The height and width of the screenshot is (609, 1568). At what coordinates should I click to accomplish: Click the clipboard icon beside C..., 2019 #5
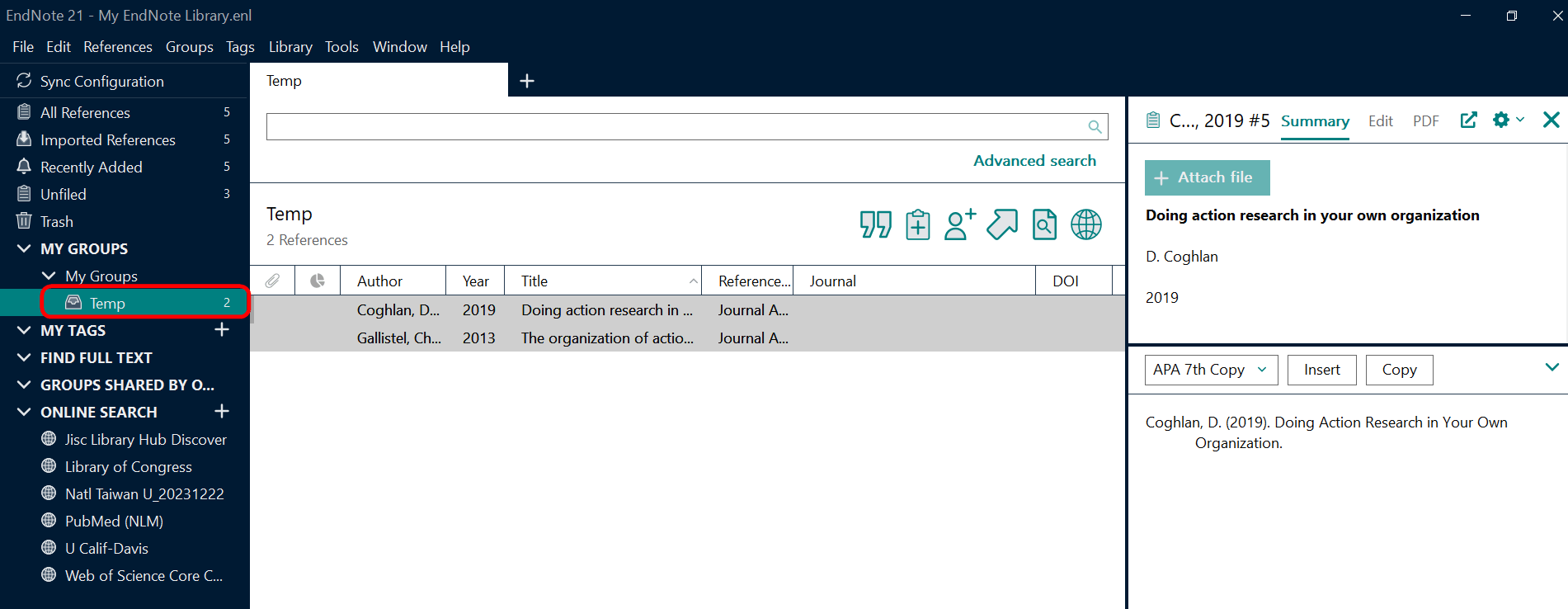tap(1153, 120)
